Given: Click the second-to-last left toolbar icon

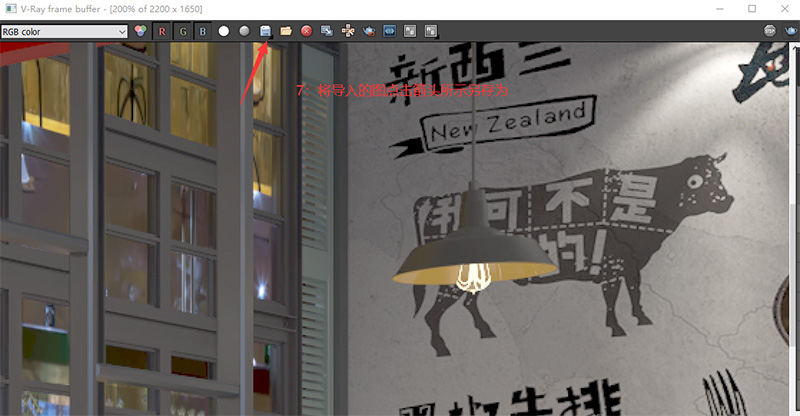Looking at the screenshot, I should (410, 31).
